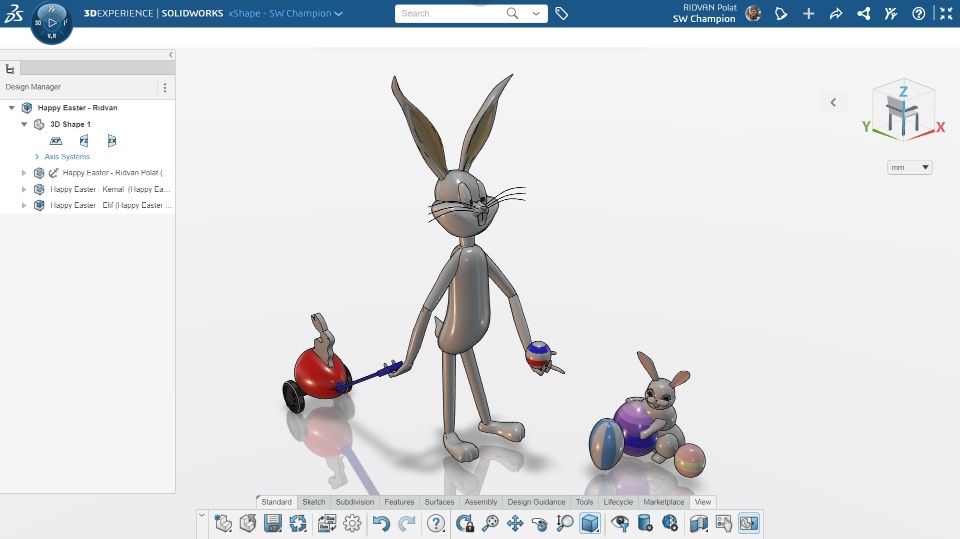Click the hand selection panel icon
This screenshot has width=960, height=539.
point(724,523)
